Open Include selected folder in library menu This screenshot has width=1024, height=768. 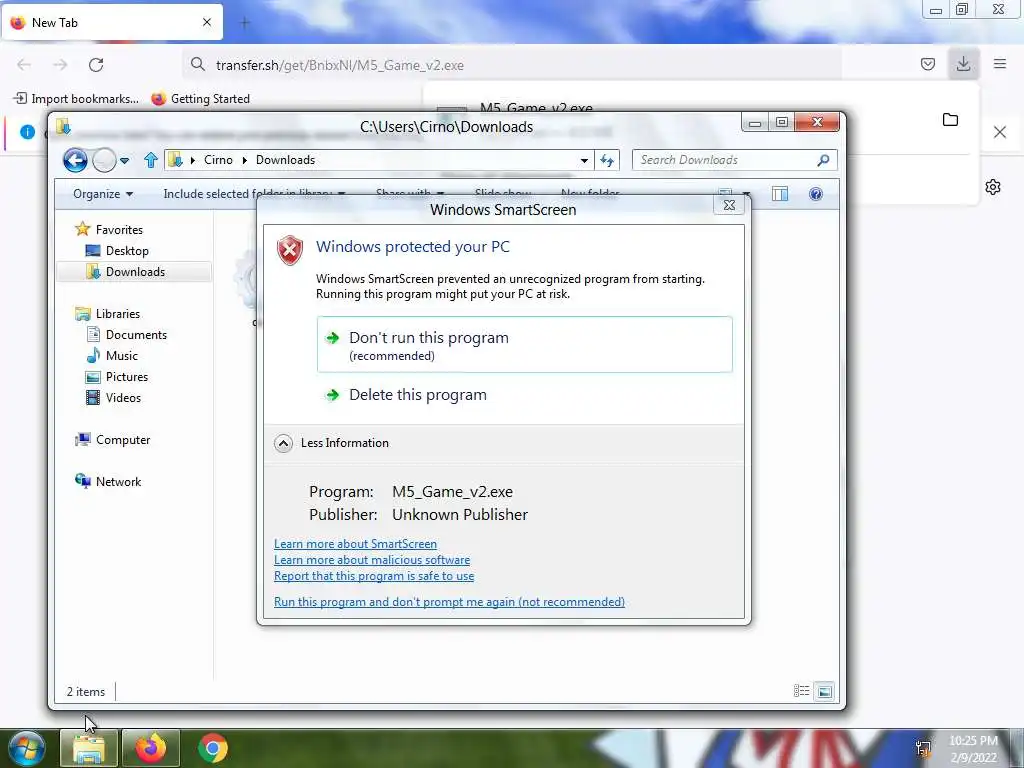pyautogui.click(x=255, y=194)
